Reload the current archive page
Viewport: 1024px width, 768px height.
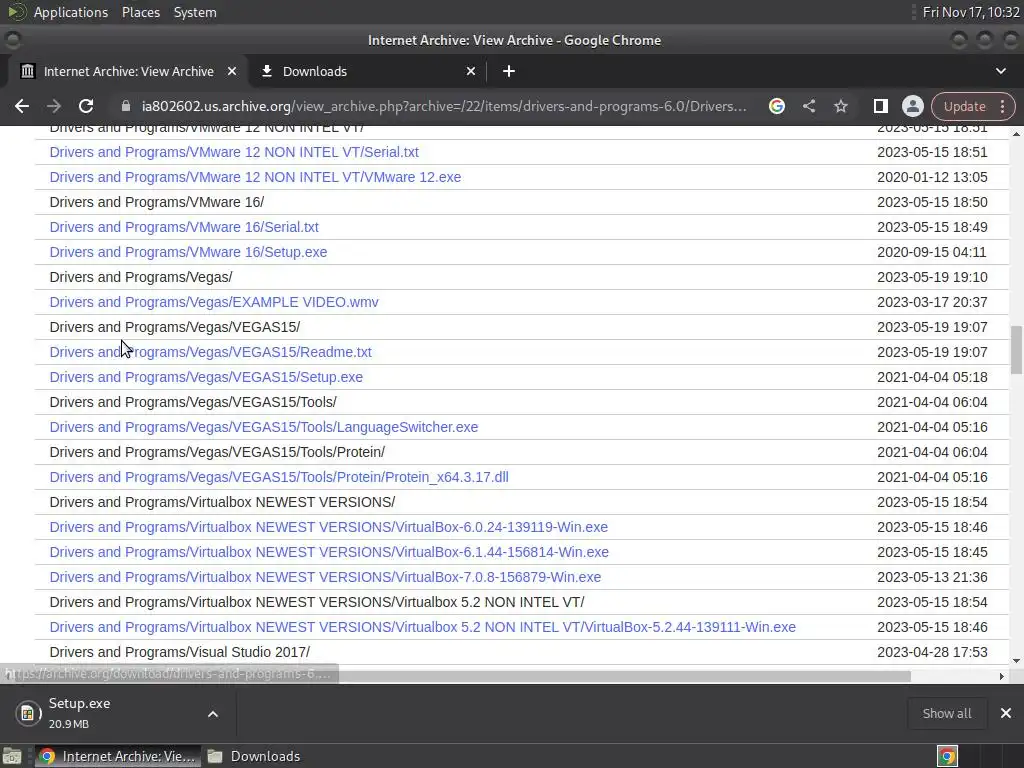(x=86, y=106)
